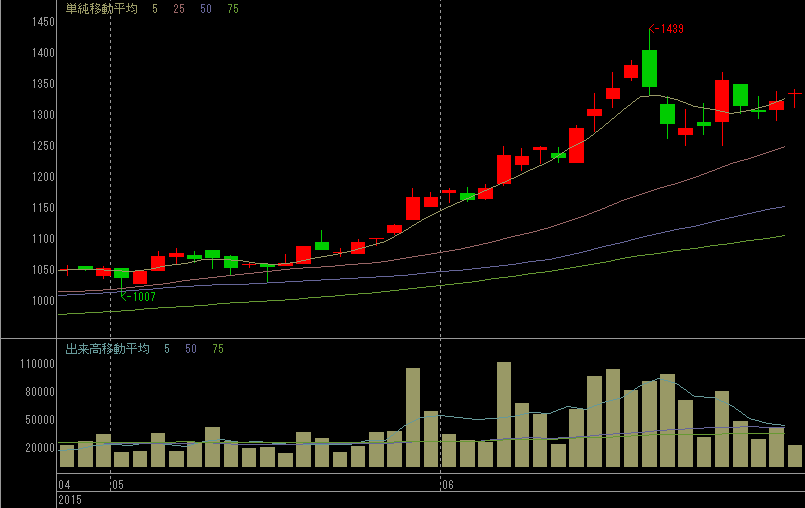Click the 50000 volume axis label

coord(40,420)
